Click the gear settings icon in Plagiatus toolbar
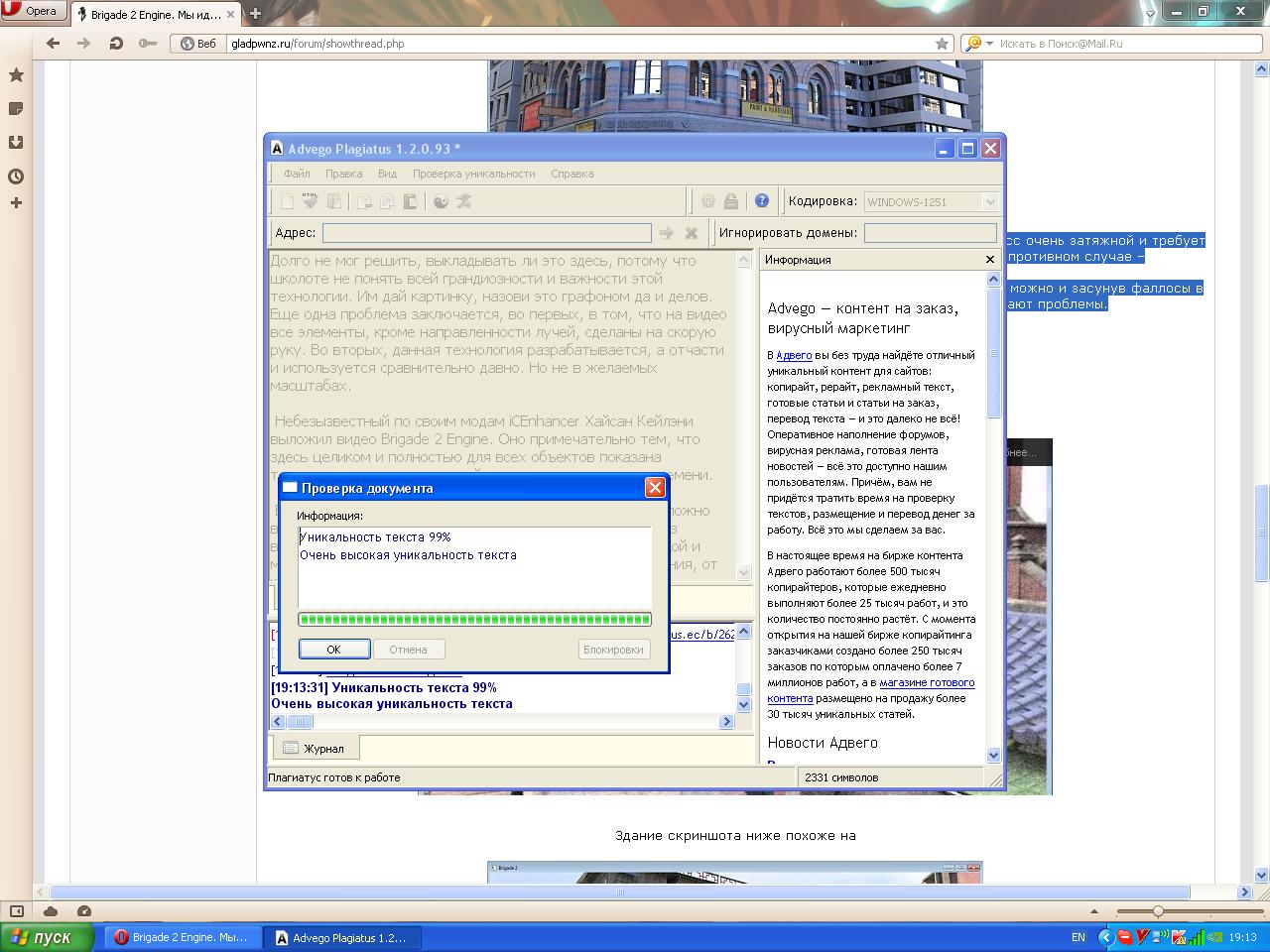The width and height of the screenshot is (1270, 952). [707, 201]
